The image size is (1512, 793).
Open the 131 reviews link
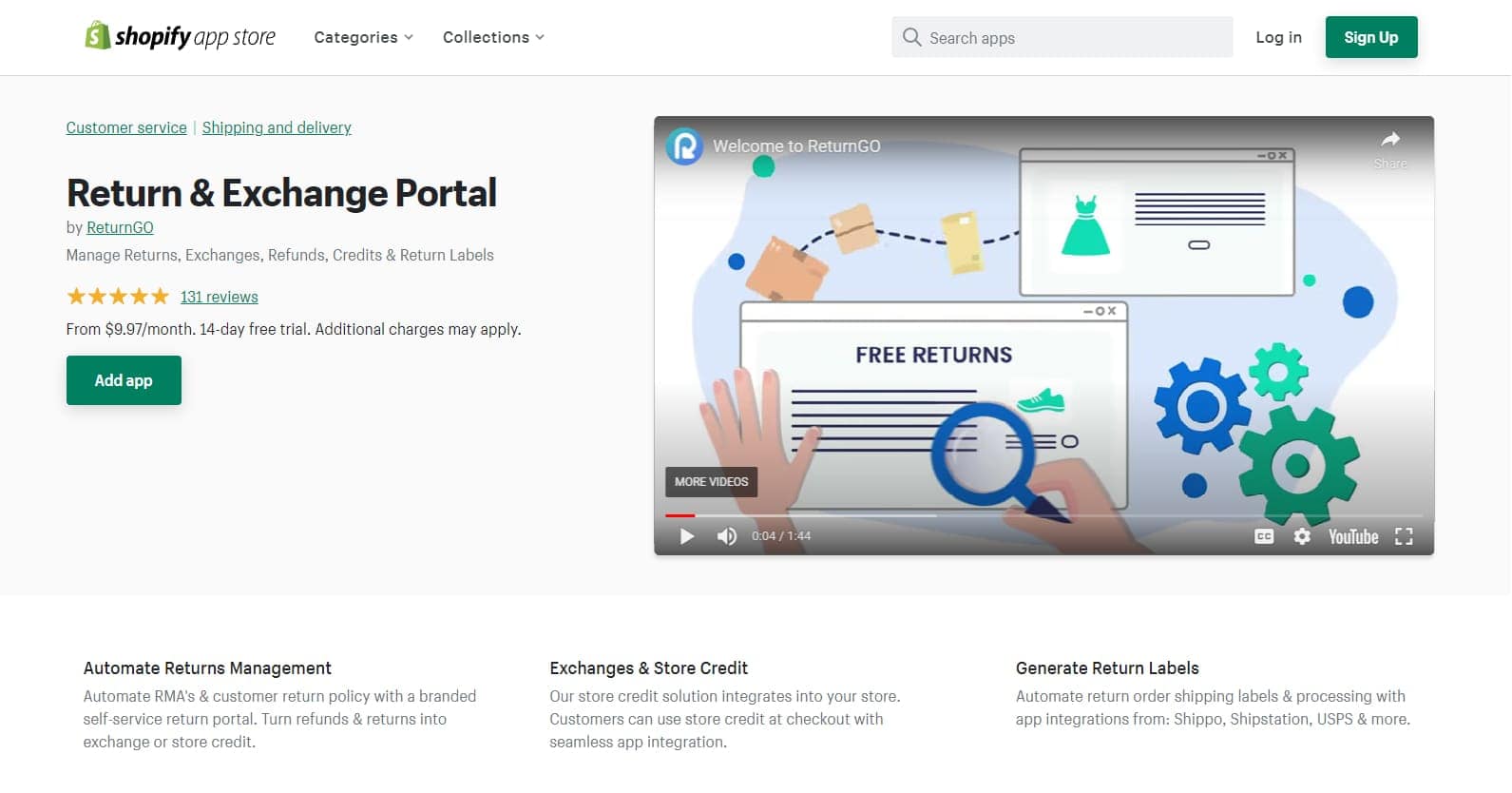point(219,297)
